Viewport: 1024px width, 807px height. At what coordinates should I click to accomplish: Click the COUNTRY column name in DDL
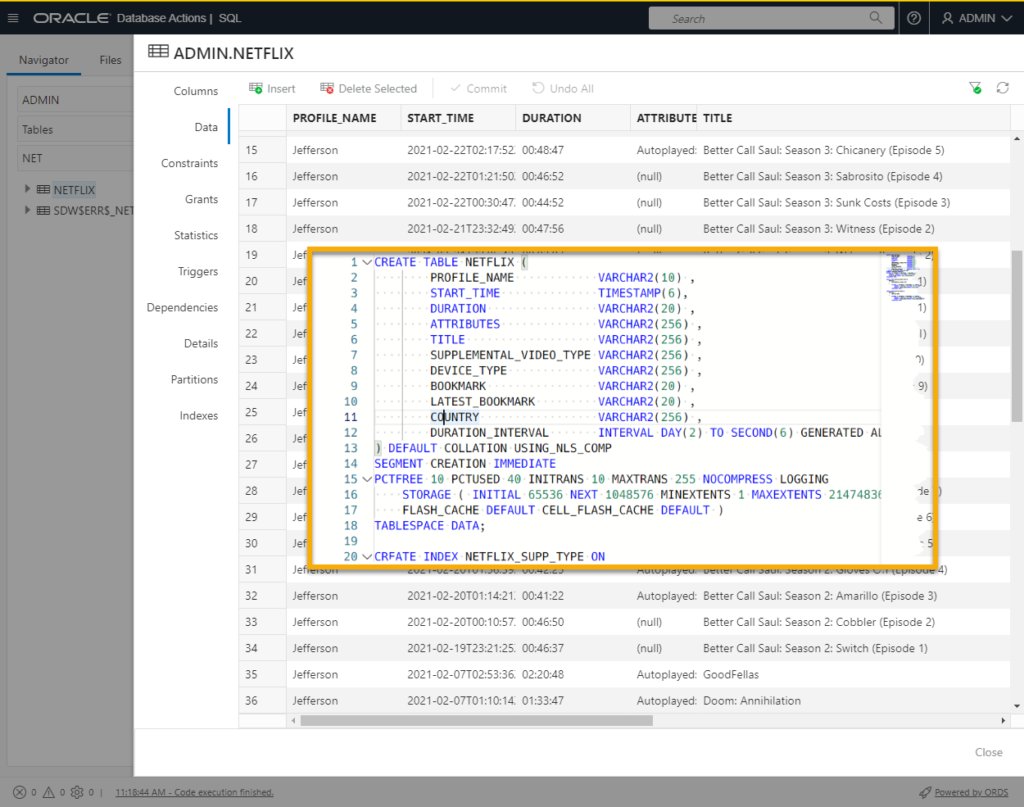(455, 417)
